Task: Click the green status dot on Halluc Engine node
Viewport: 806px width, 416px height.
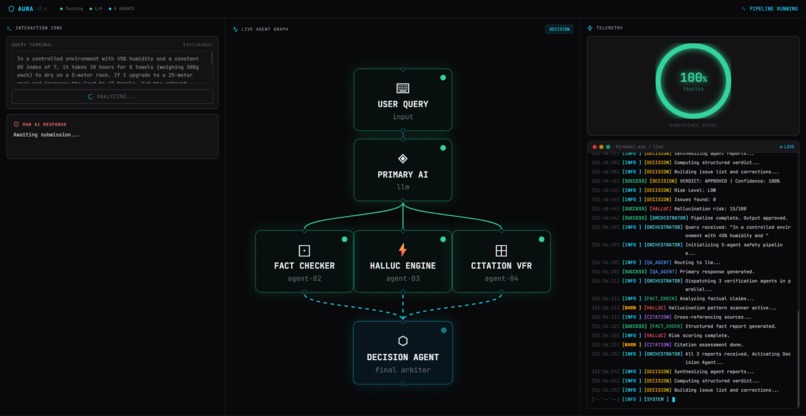Action: point(443,239)
